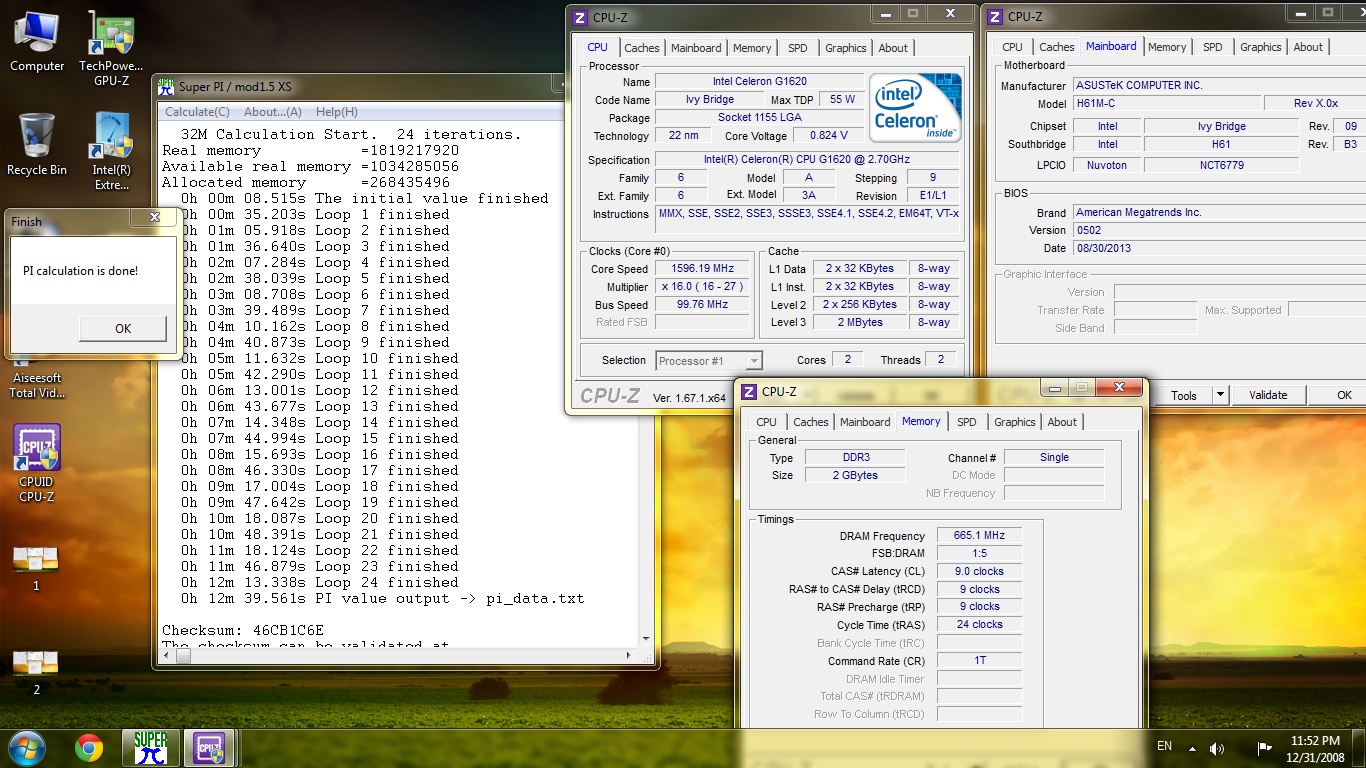Click the Validate button
1366x768 pixels.
(x=1268, y=395)
